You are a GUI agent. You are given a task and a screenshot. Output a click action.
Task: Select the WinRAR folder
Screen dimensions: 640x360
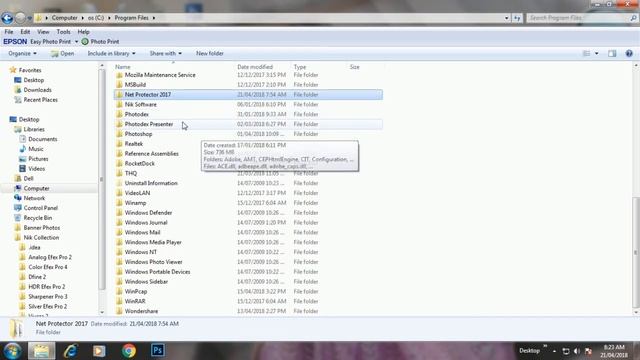click(x=135, y=301)
